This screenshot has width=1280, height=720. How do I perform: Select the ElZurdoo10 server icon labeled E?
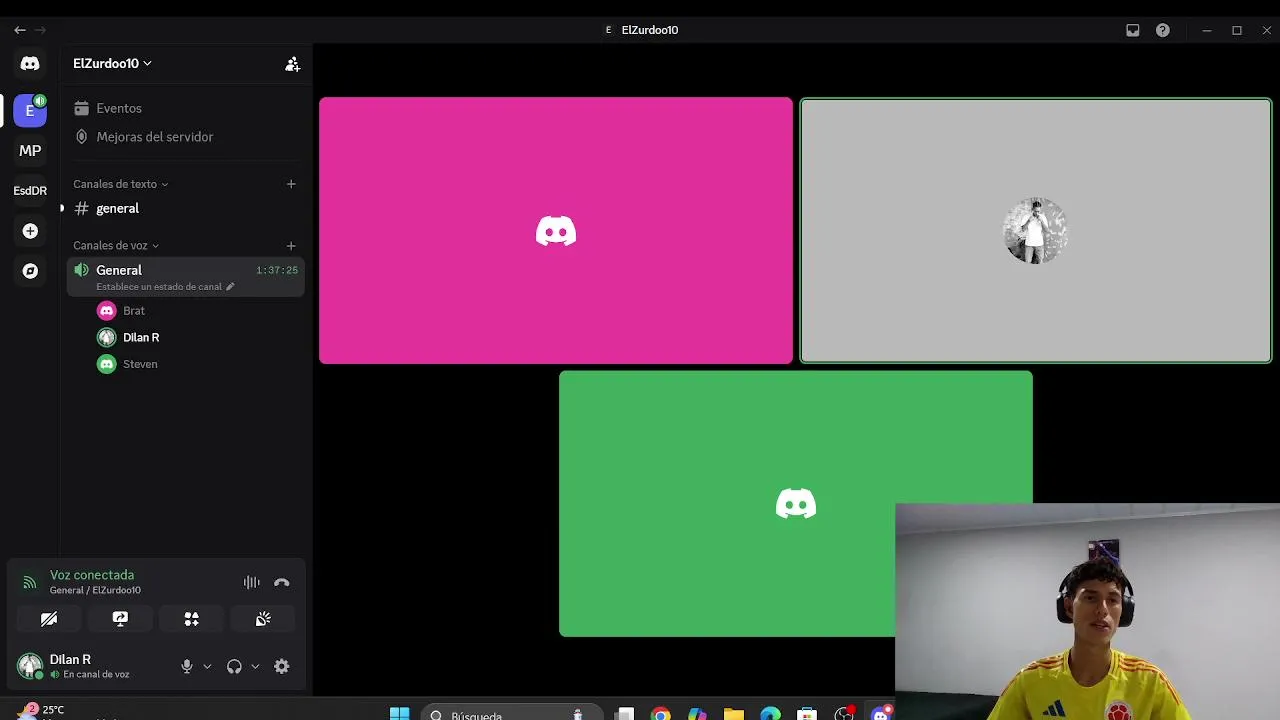tap(30, 111)
